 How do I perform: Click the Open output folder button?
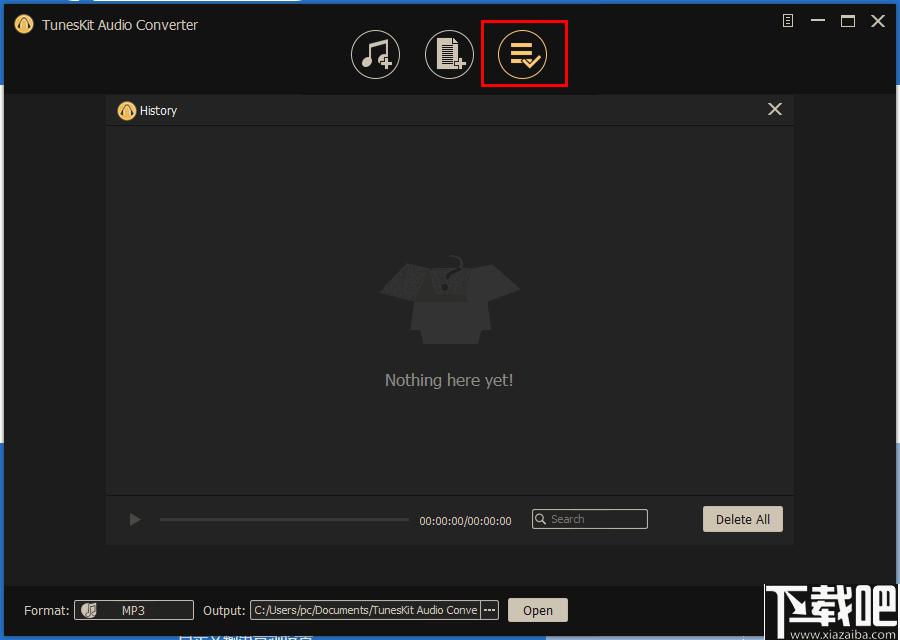pos(538,610)
